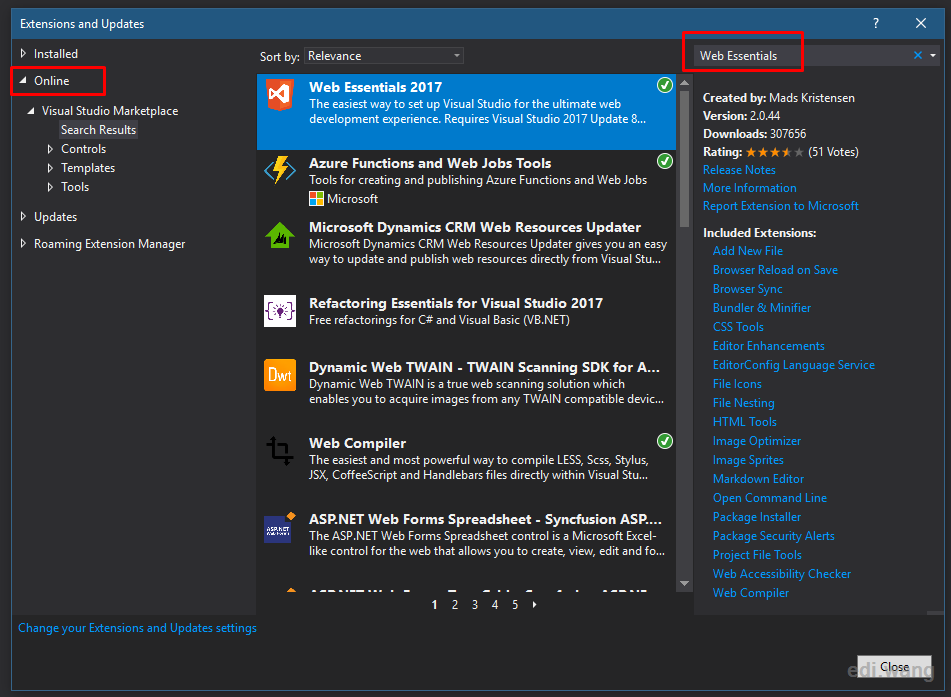Open the Sort by Relevance dropdown

pyautogui.click(x=384, y=56)
